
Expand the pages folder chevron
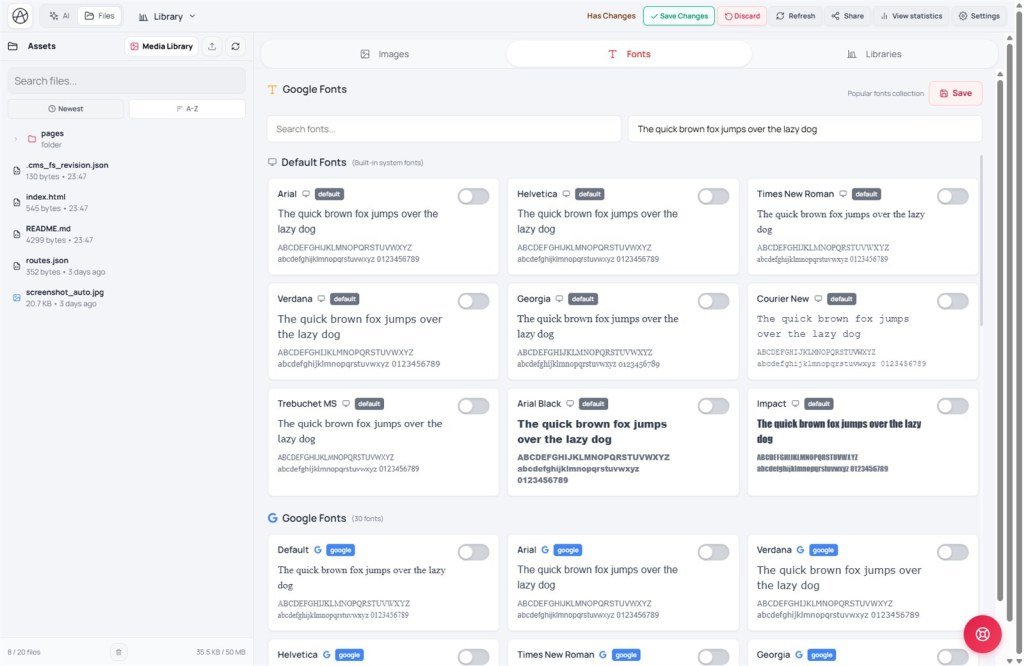coord(16,139)
